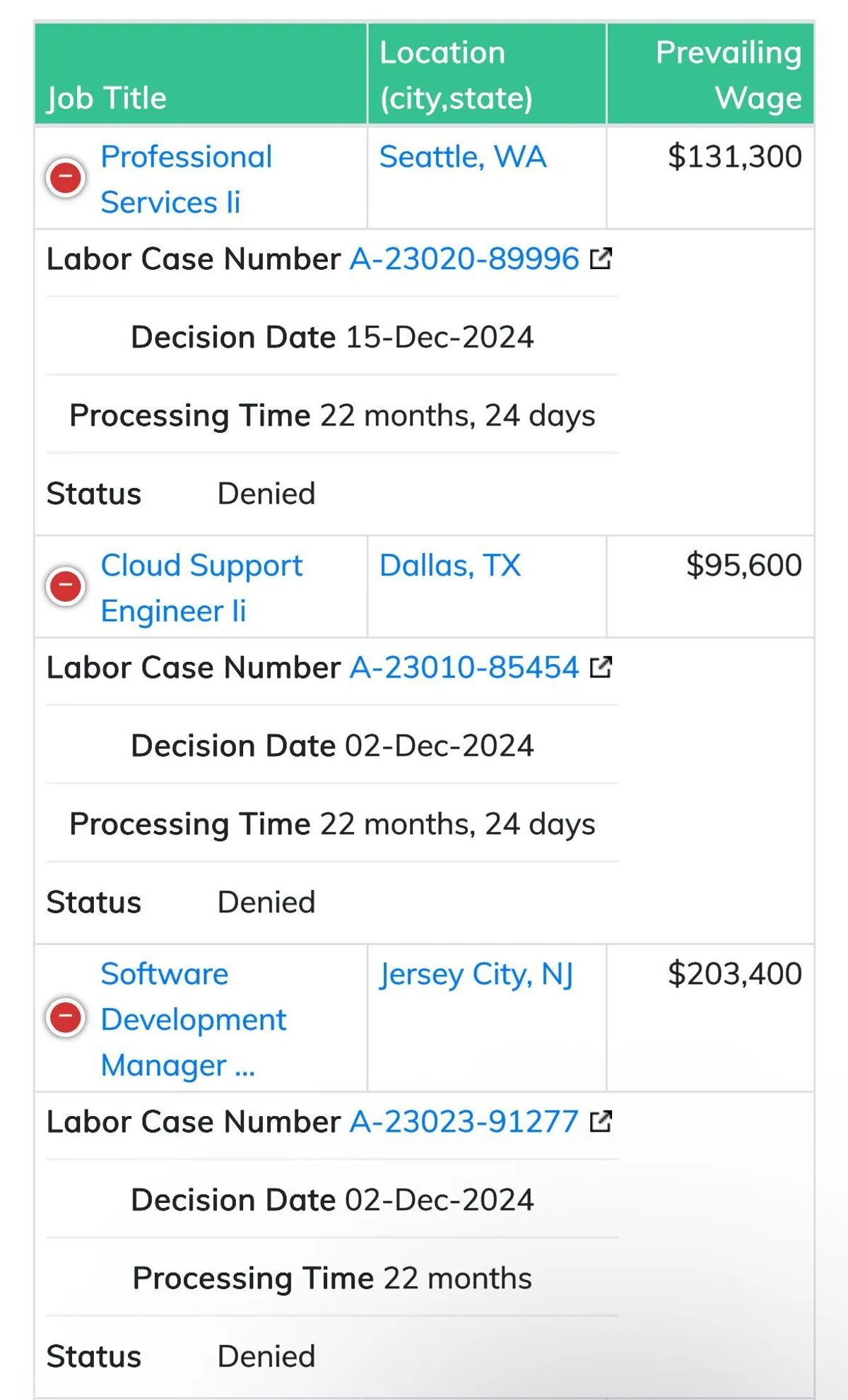
Task: Collapse the Software Development Manager row
Action: 66,1018
